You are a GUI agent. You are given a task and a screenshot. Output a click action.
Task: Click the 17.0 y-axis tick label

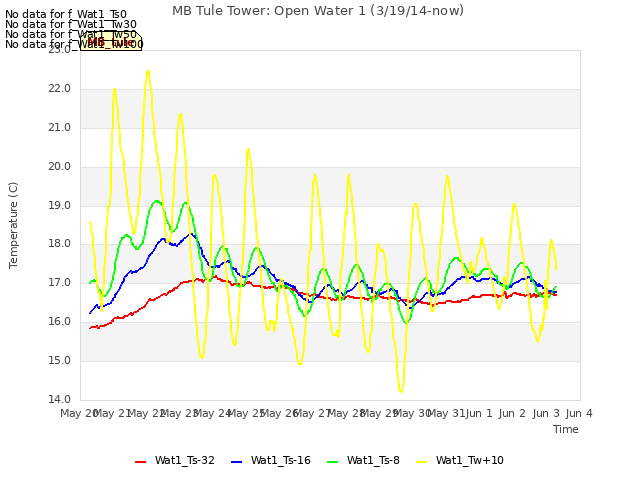[60, 282]
